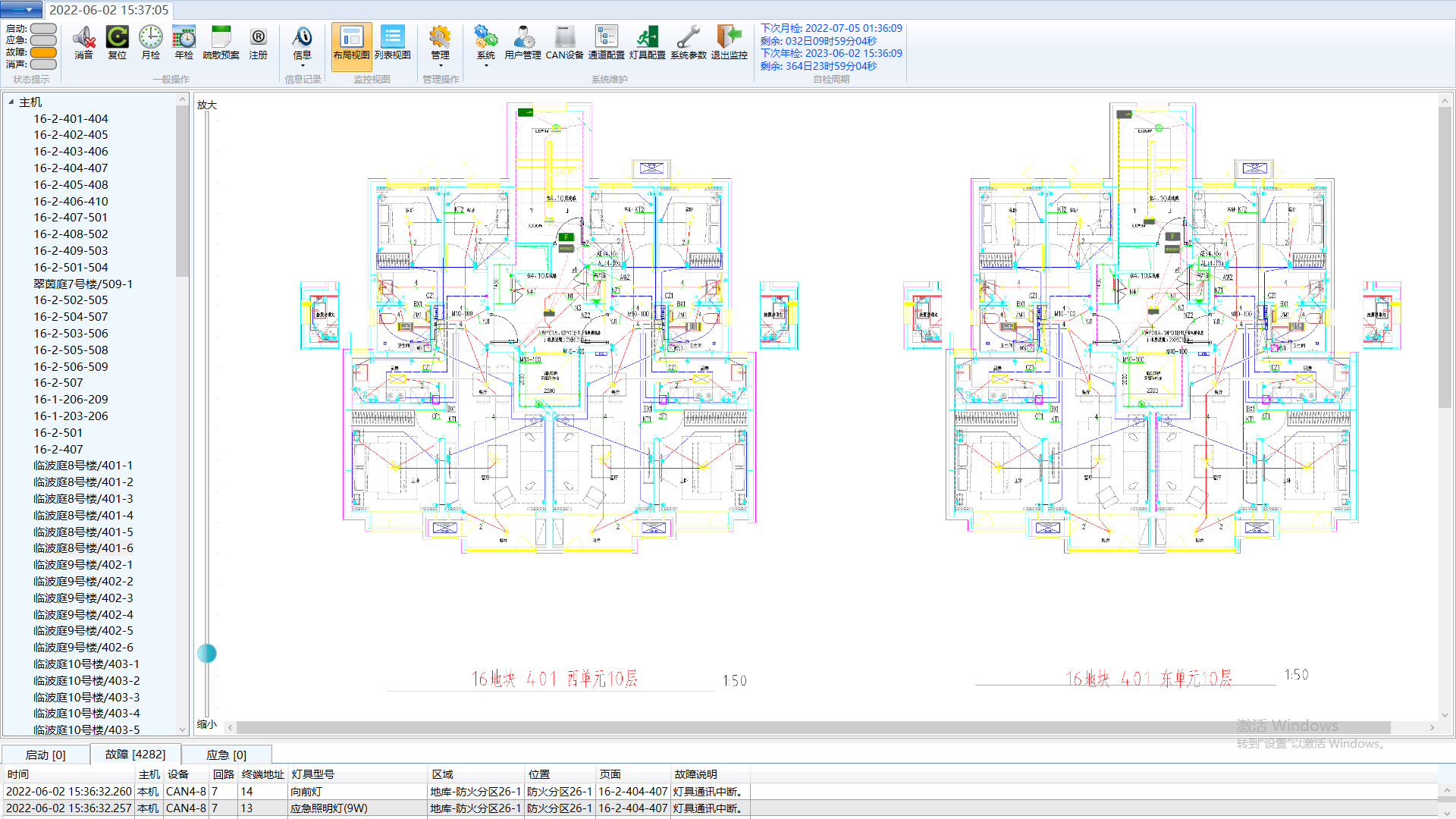This screenshot has width=1456, height=819.
Task: Click the 复位 reset icon
Action: click(x=117, y=42)
